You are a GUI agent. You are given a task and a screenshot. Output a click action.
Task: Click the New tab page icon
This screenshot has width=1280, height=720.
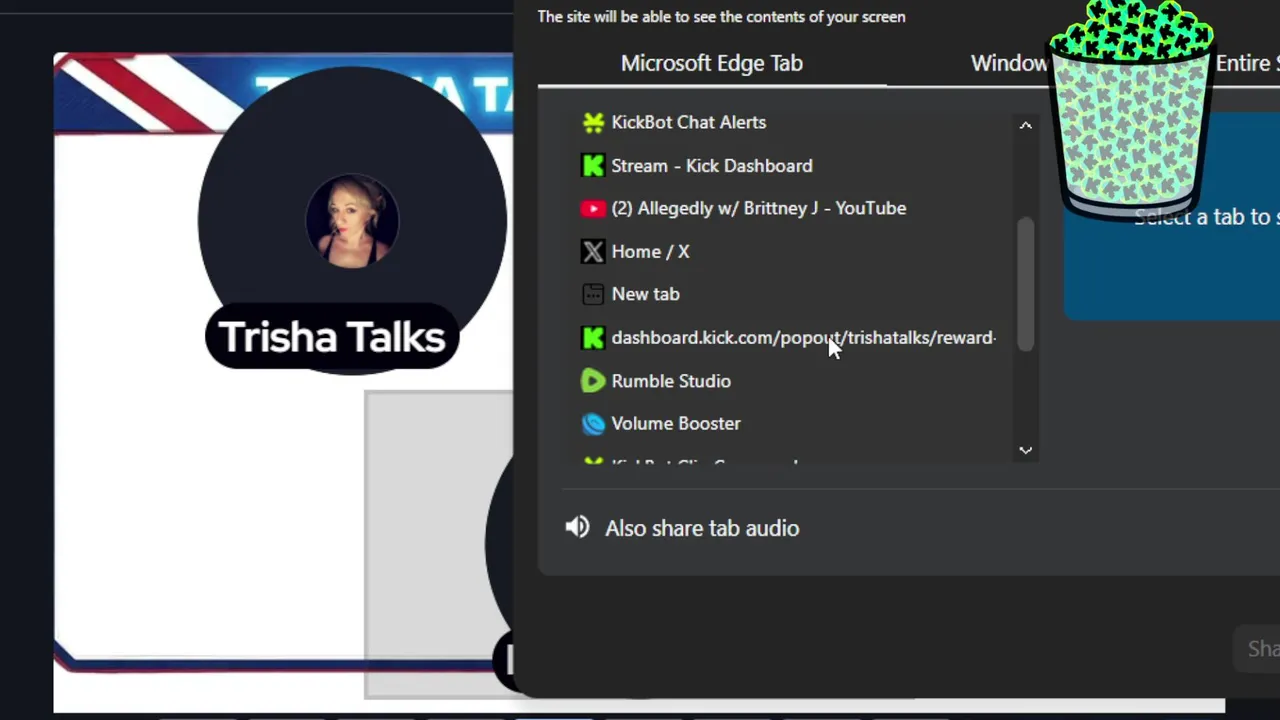pos(593,294)
